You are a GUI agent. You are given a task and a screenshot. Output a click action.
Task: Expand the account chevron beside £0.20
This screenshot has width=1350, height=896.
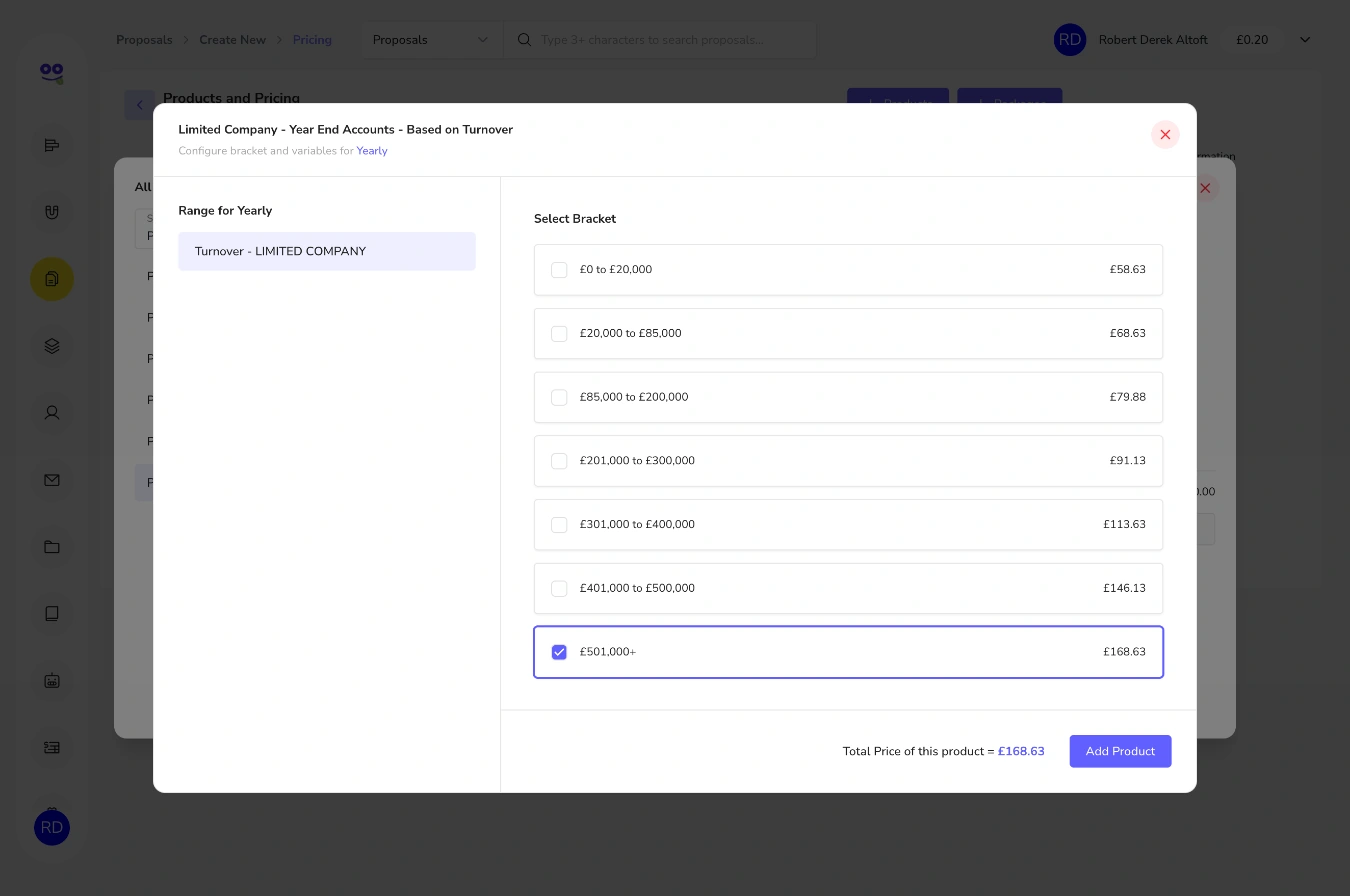pyautogui.click(x=1305, y=40)
